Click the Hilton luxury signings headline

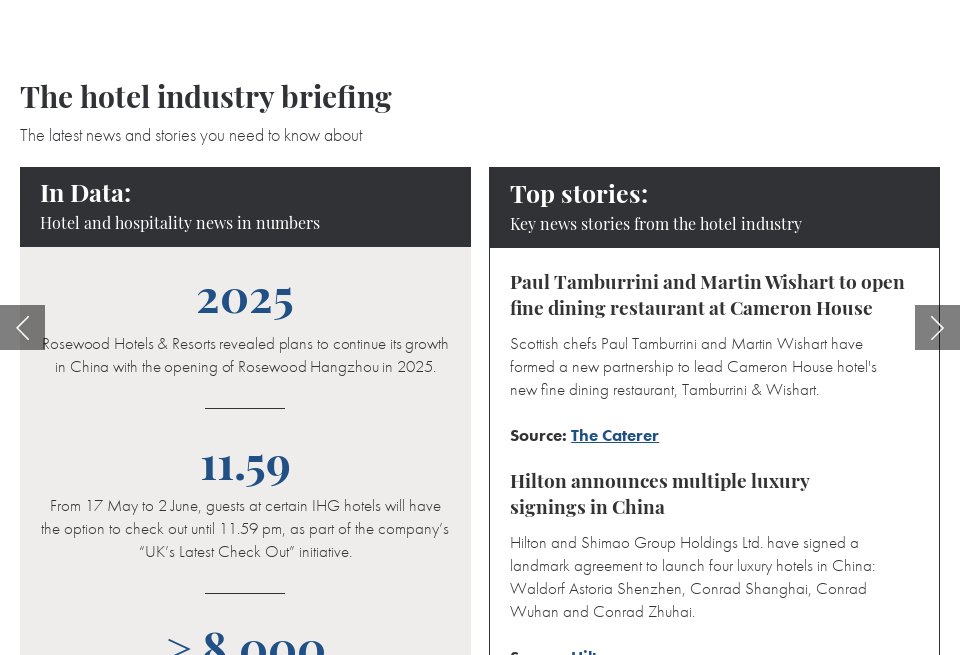pyautogui.click(x=660, y=493)
